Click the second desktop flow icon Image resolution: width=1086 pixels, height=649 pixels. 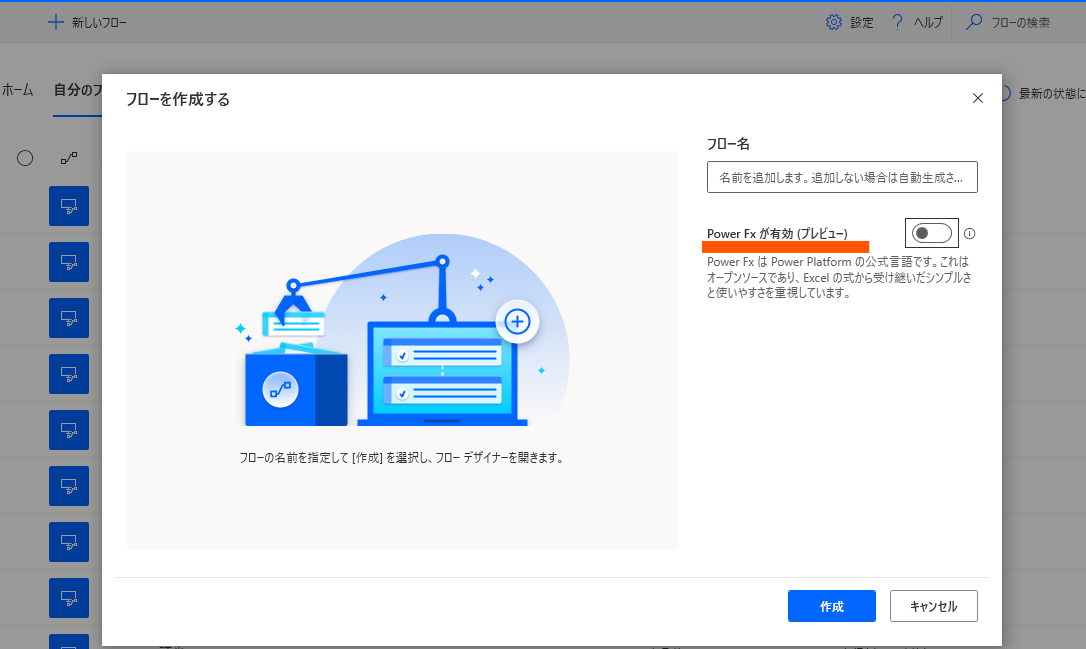pos(69,261)
